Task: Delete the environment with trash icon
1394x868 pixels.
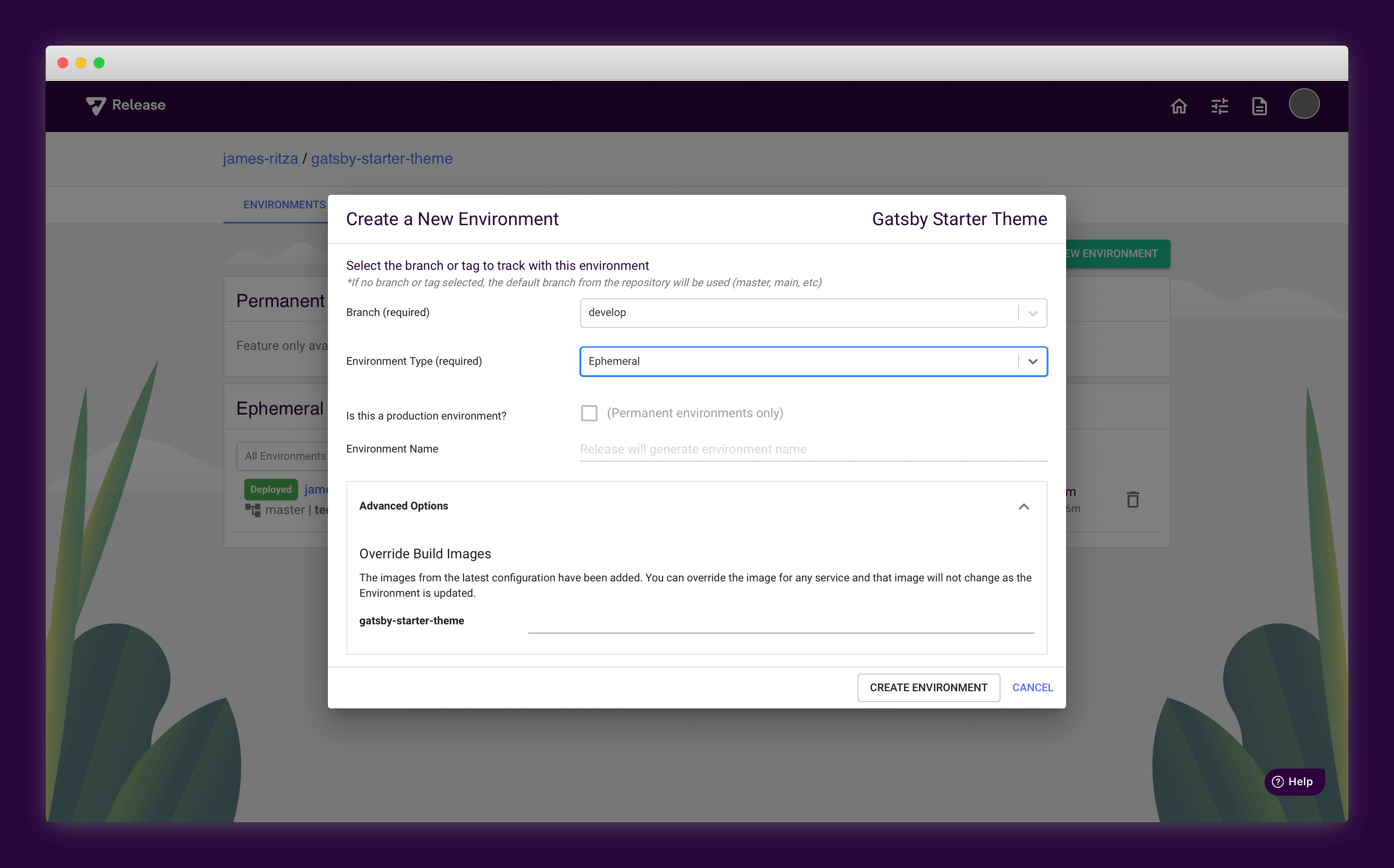Action: coord(1132,500)
